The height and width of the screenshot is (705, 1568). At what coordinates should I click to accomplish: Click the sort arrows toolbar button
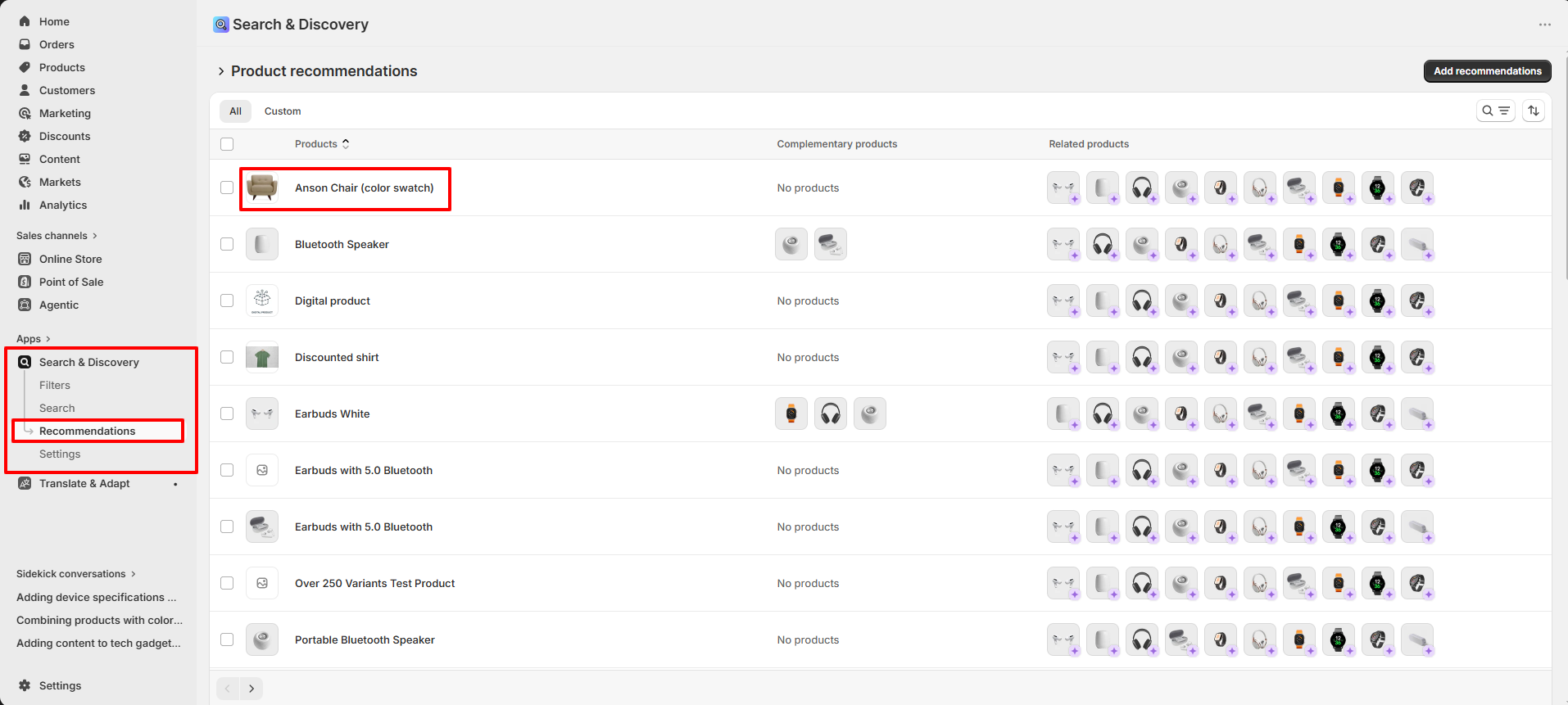(x=1534, y=111)
